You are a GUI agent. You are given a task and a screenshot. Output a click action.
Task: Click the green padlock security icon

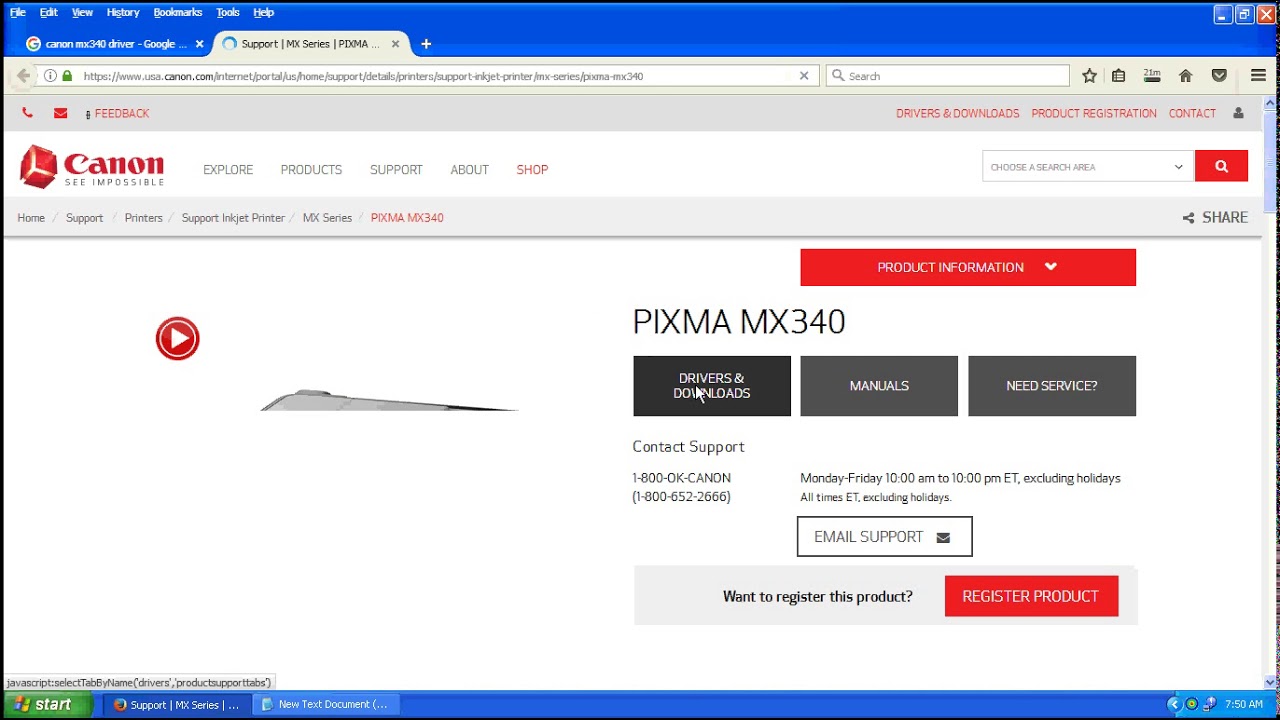click(x=67, y=76)
